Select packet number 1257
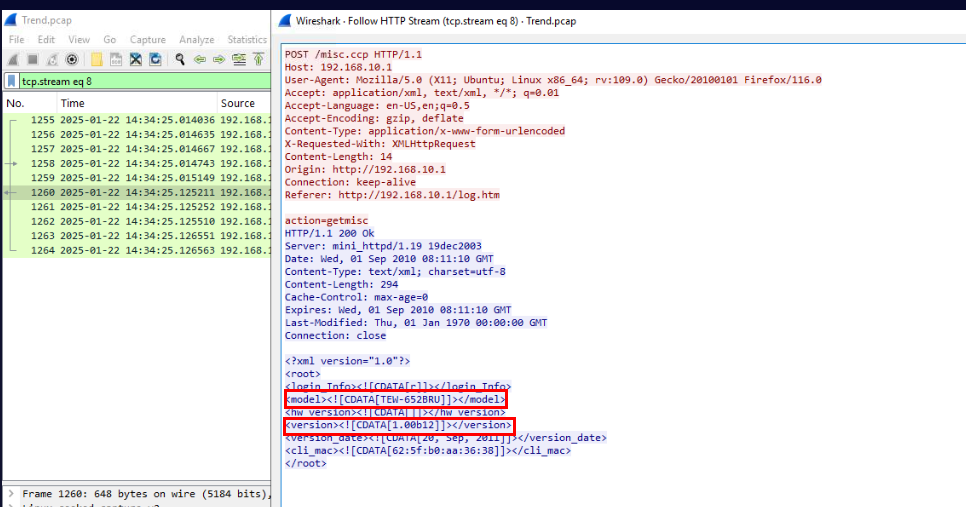The width and height of the screenshot is (966, 507). coord(137,149)
